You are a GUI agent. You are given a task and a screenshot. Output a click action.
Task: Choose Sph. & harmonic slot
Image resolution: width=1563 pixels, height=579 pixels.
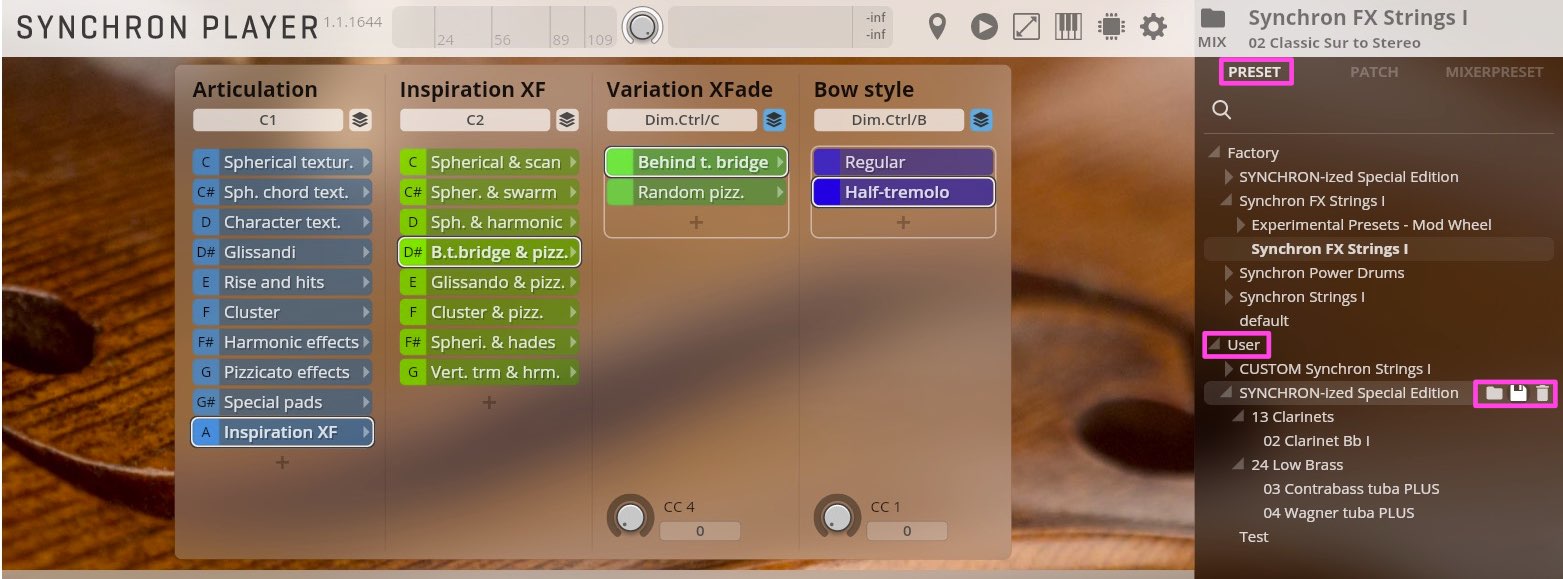[489, 222]
